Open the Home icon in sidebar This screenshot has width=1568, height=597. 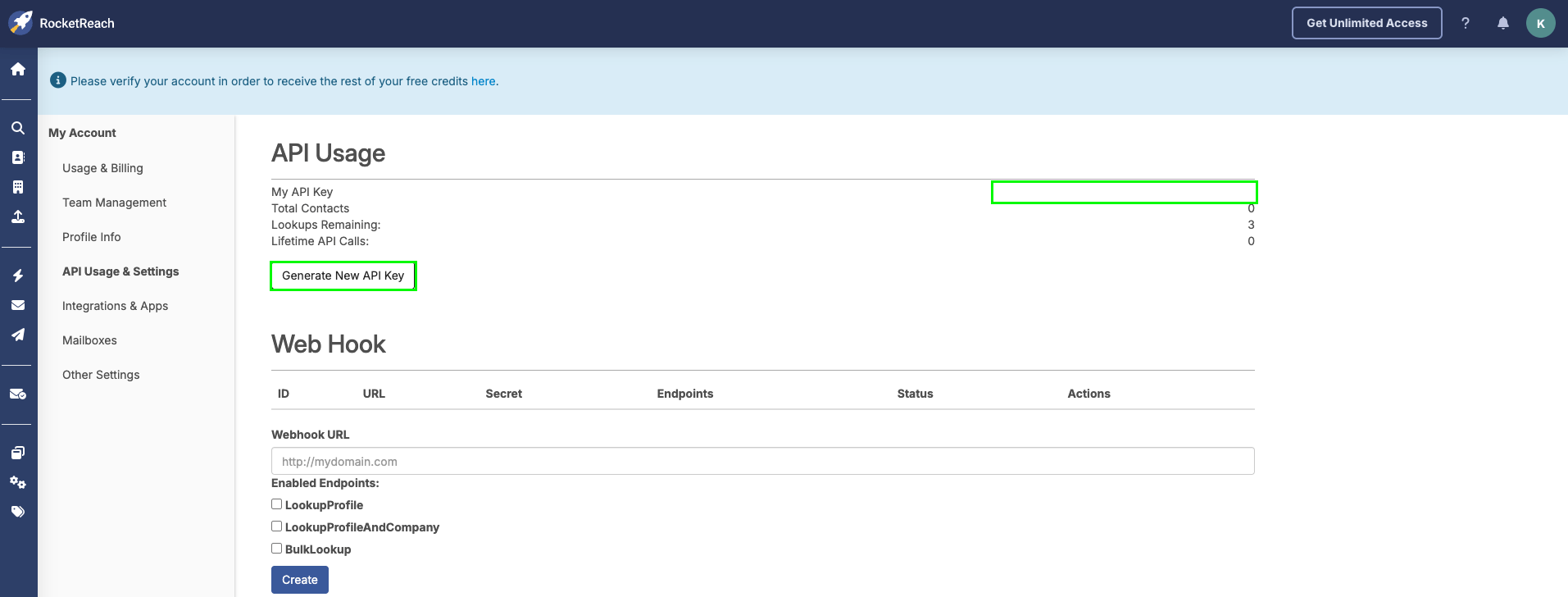pyautogui.click(x=18, y=69)
